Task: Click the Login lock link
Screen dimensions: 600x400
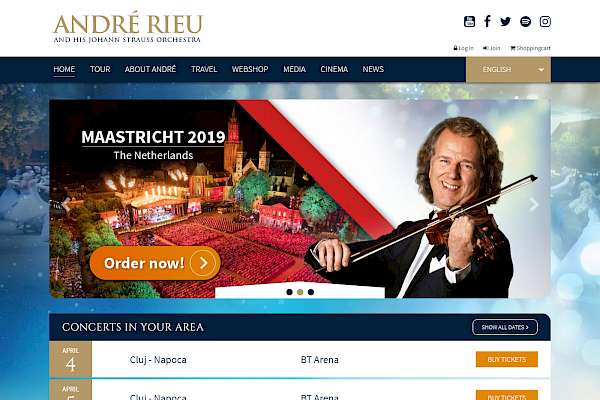Action: point(463,48)
